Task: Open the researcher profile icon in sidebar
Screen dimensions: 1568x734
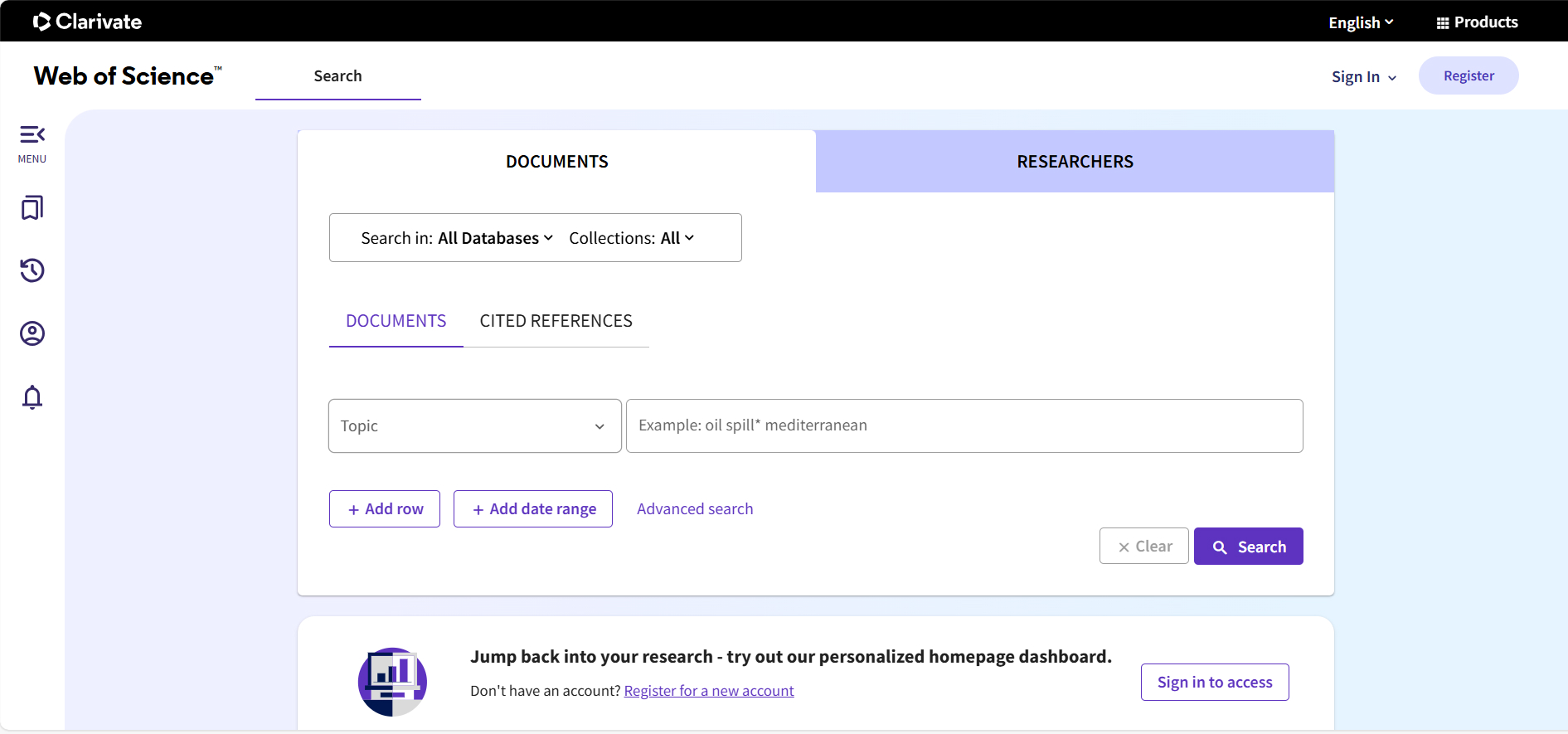Action: coord(32,333)
